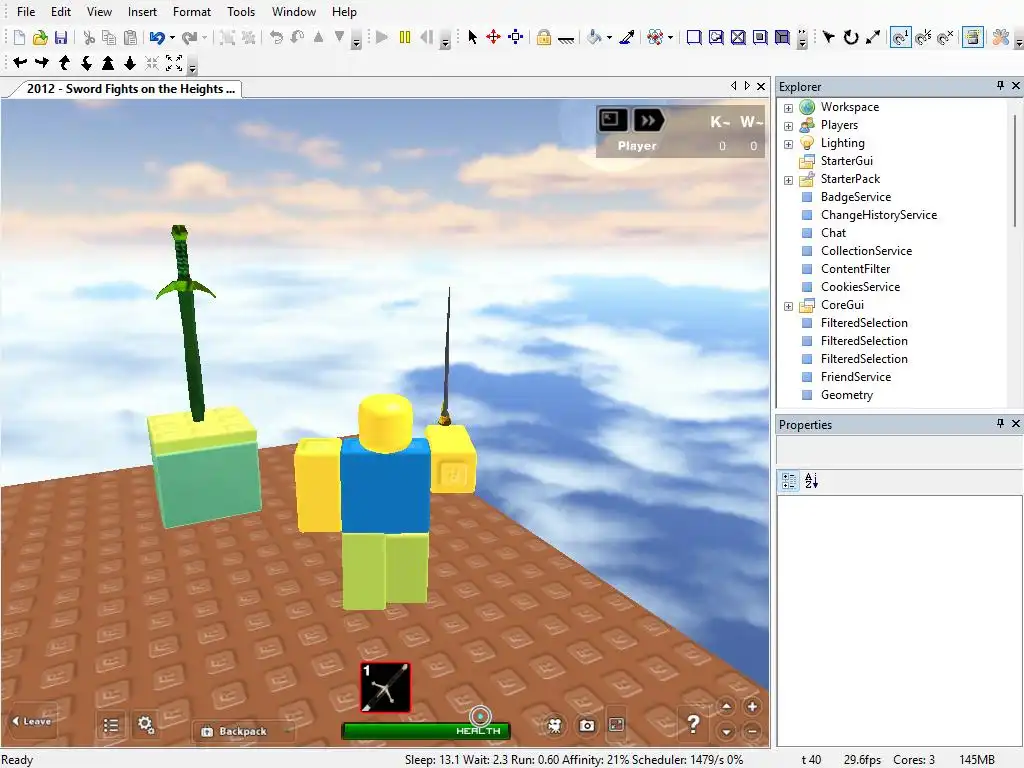Select the eyedropper color pick tool
The height and width of the screenshot is (768, 1024).
[627, 37]
